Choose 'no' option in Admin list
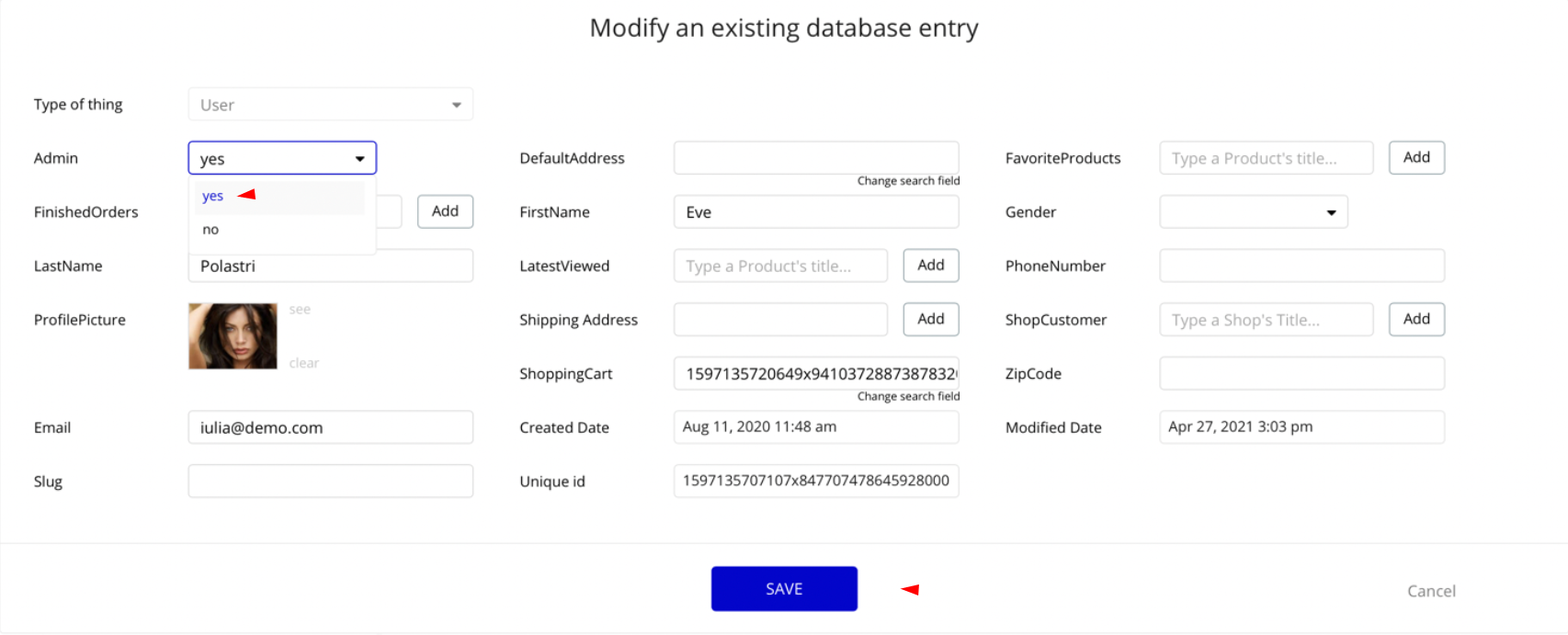The height and width of the screenshot is (635, 1568). coord(211,230)
